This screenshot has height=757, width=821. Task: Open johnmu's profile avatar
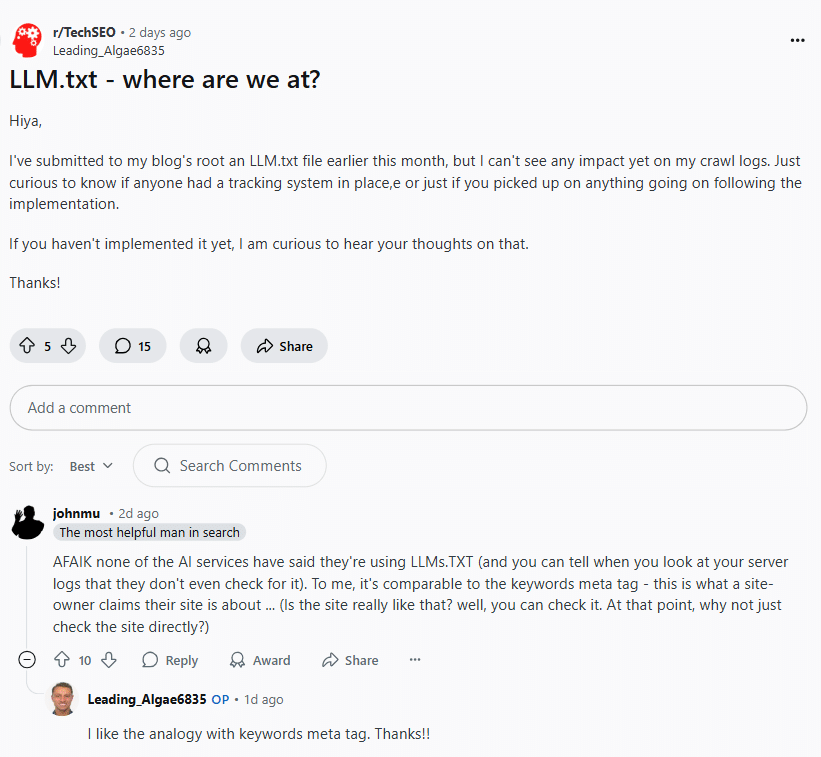27,522
